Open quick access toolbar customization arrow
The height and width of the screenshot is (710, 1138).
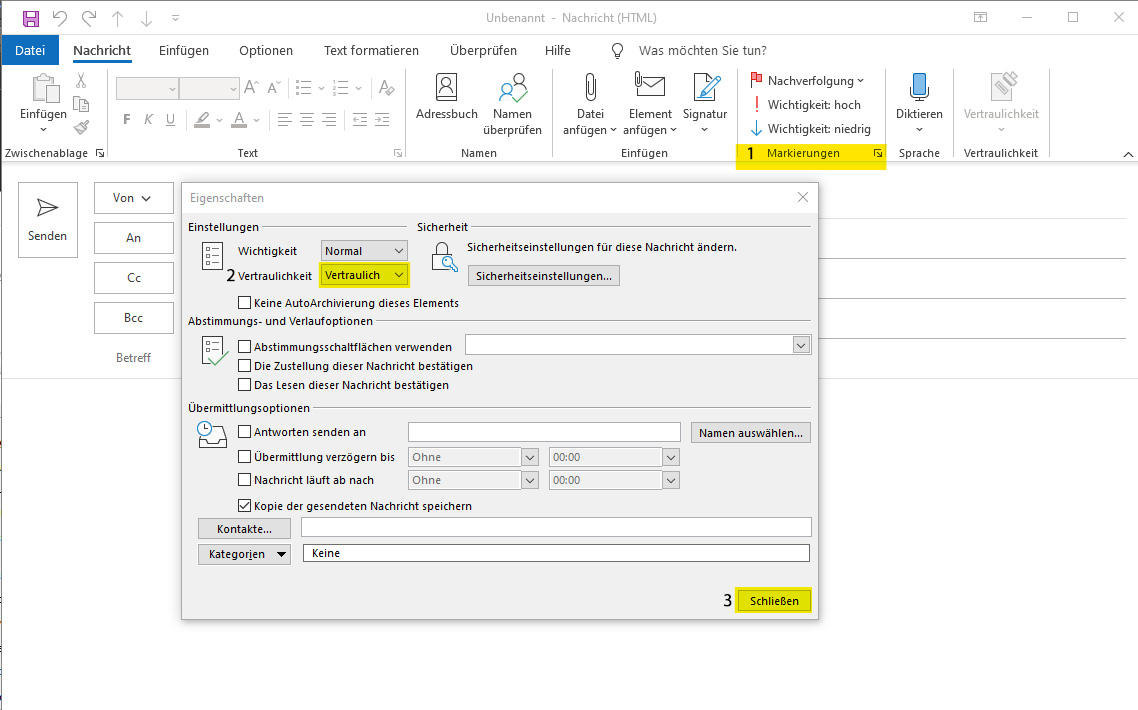pos(176,18)
